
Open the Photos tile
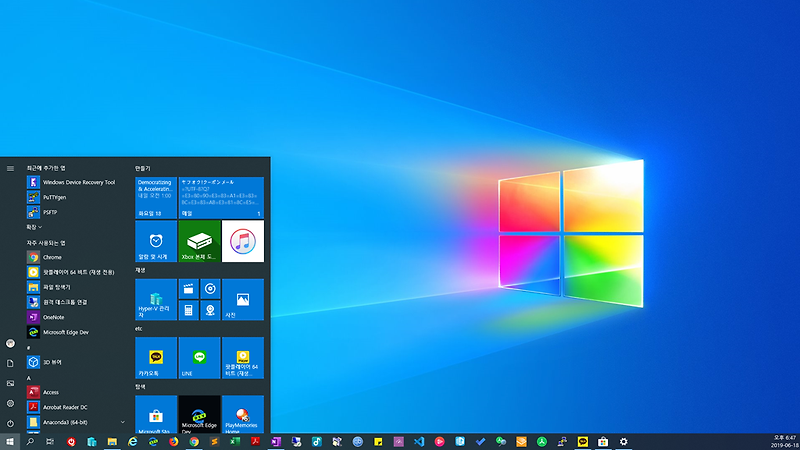243,299
